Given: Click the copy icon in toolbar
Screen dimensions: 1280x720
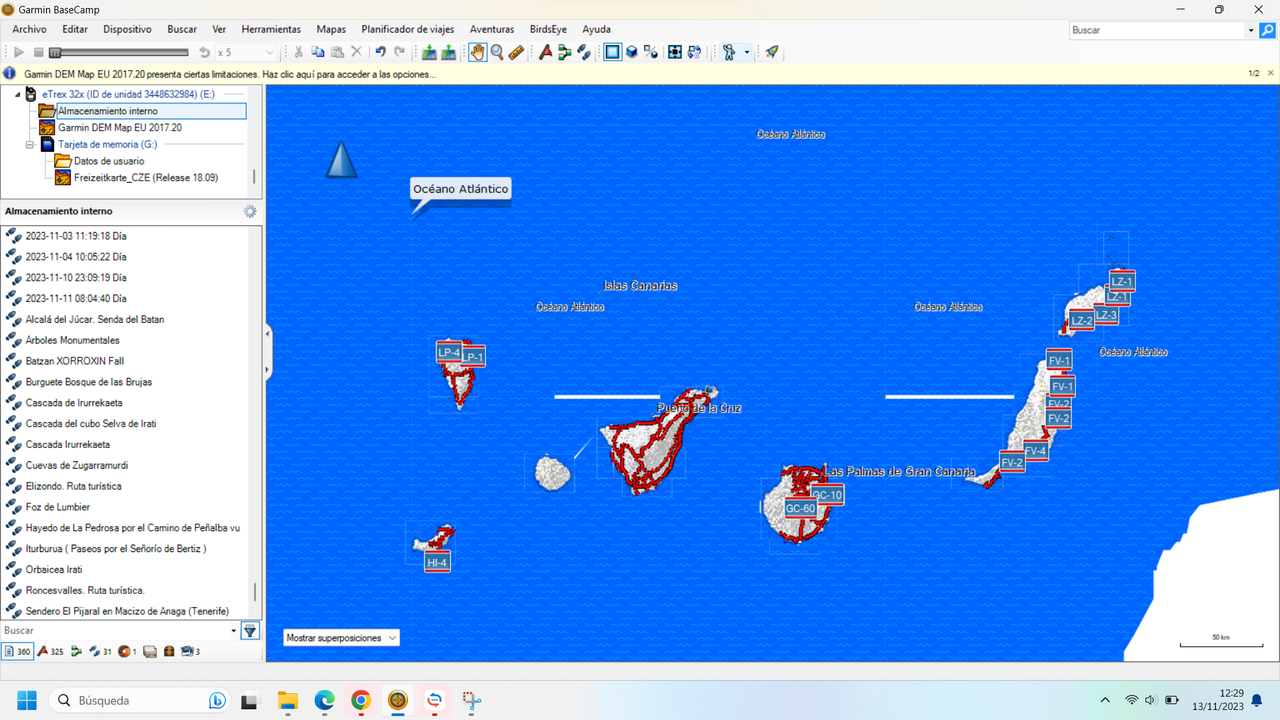Looking at the screenshot, I should point(318,52).
